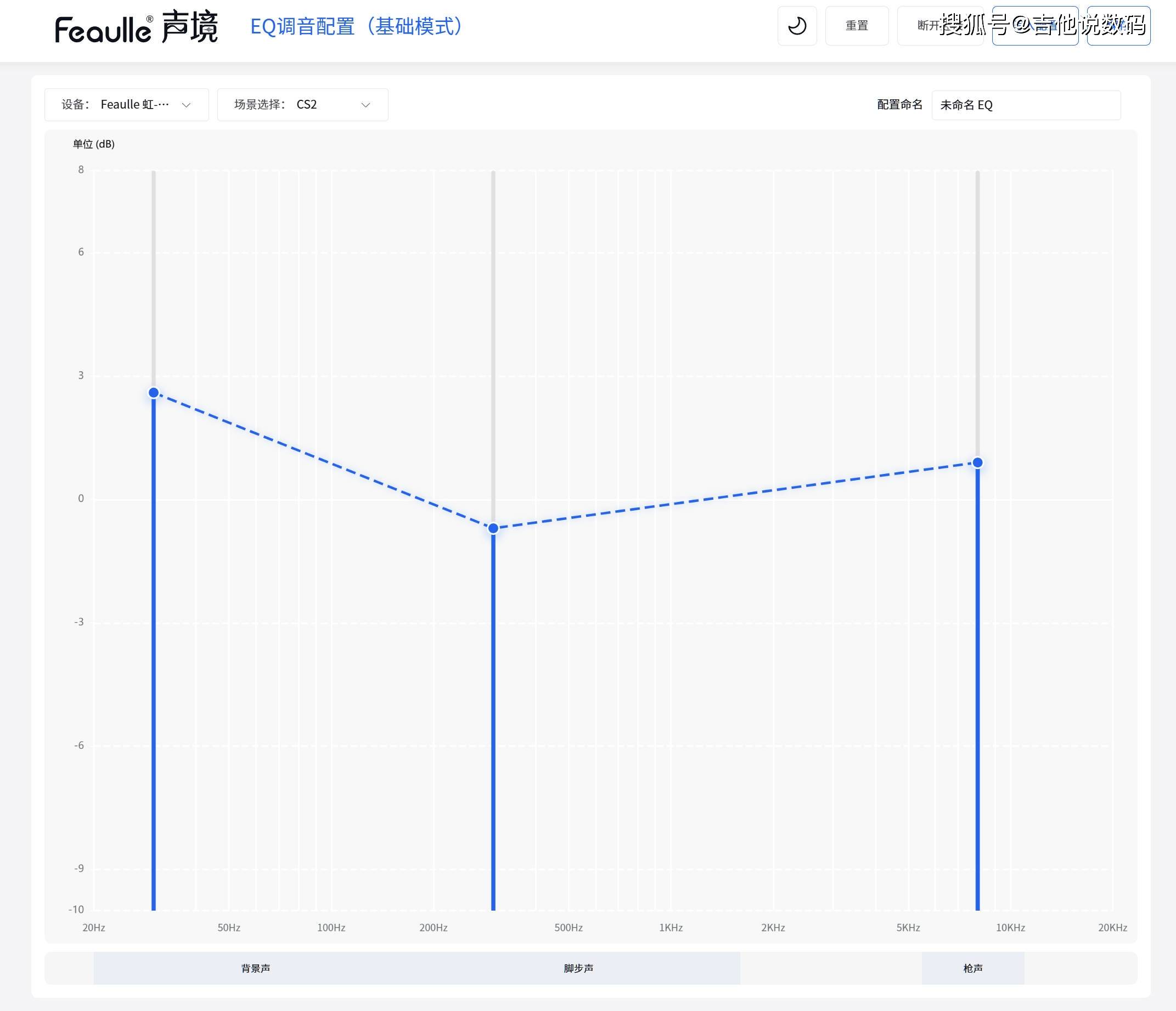This screenshot has height=1011, width=1176.
Task: Click the 保存 save button at top right
Action: [x=1118, y=26]
